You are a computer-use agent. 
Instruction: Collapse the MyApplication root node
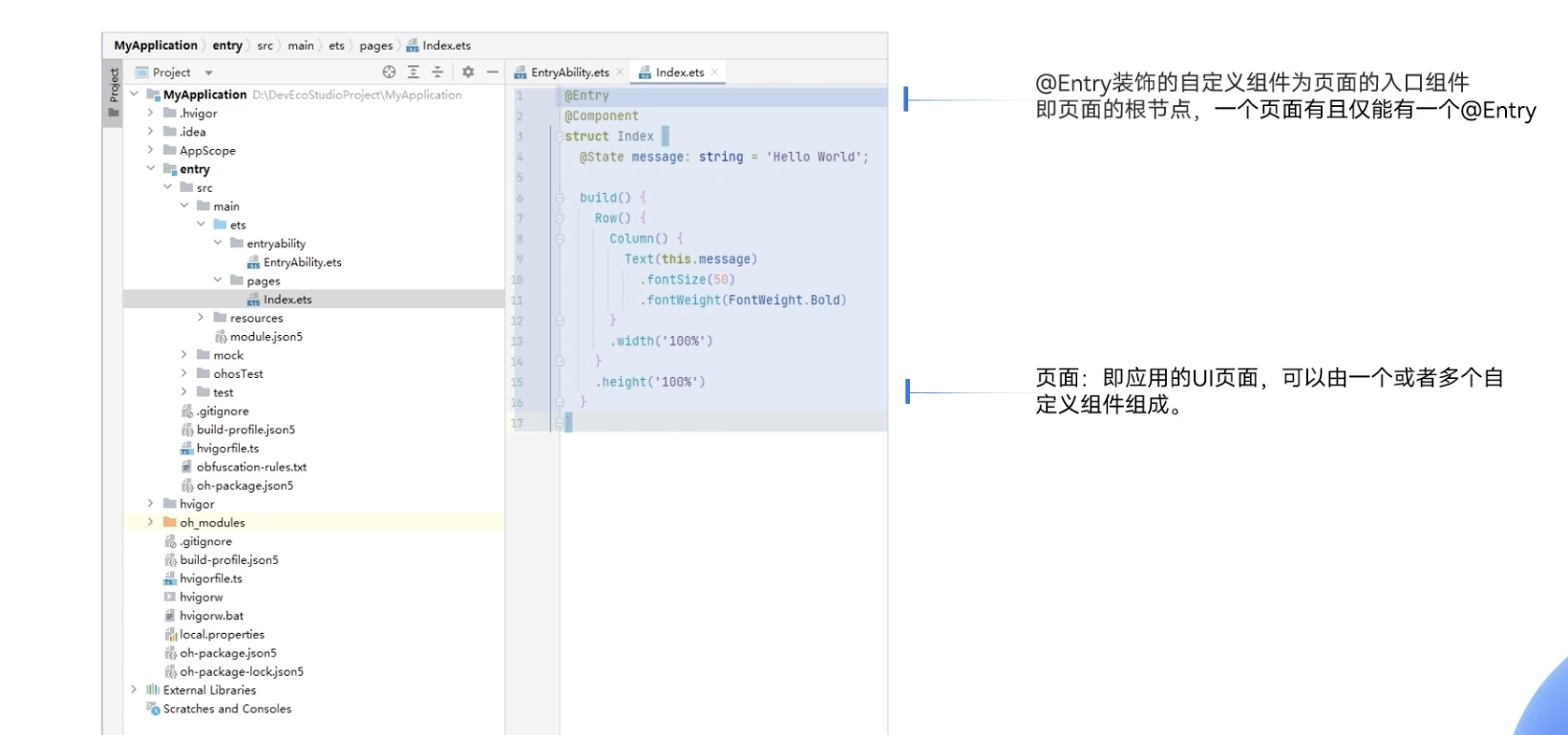(x=134, y=94)
